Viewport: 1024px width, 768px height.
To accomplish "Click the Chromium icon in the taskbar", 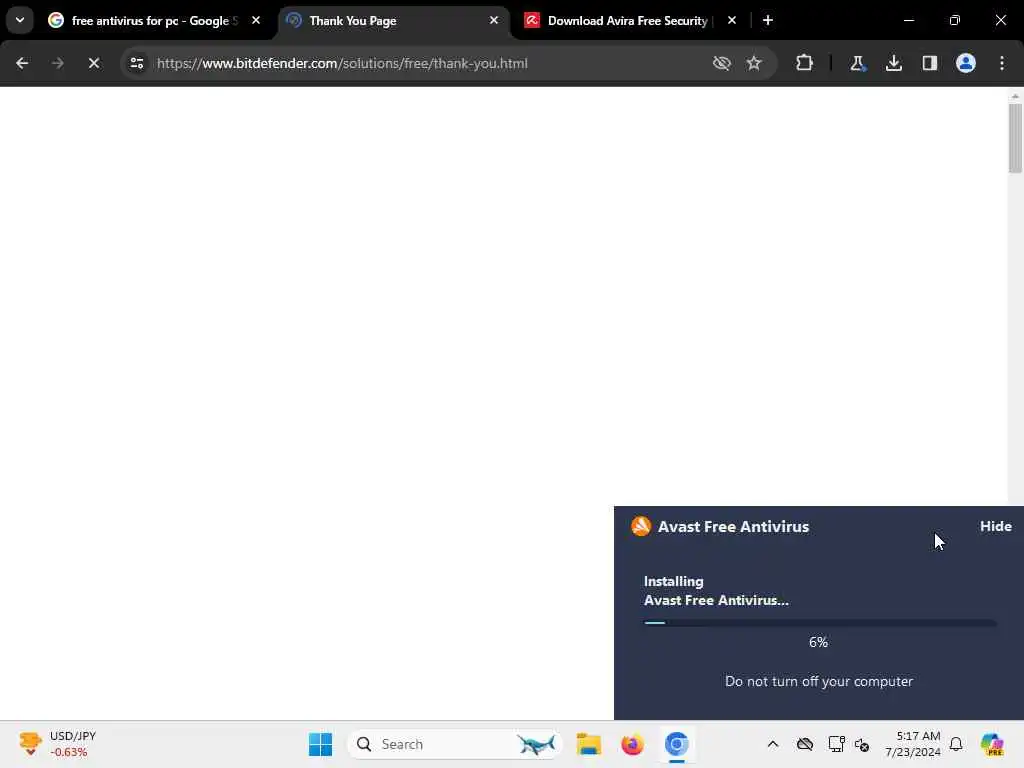I will click(677, 744).
